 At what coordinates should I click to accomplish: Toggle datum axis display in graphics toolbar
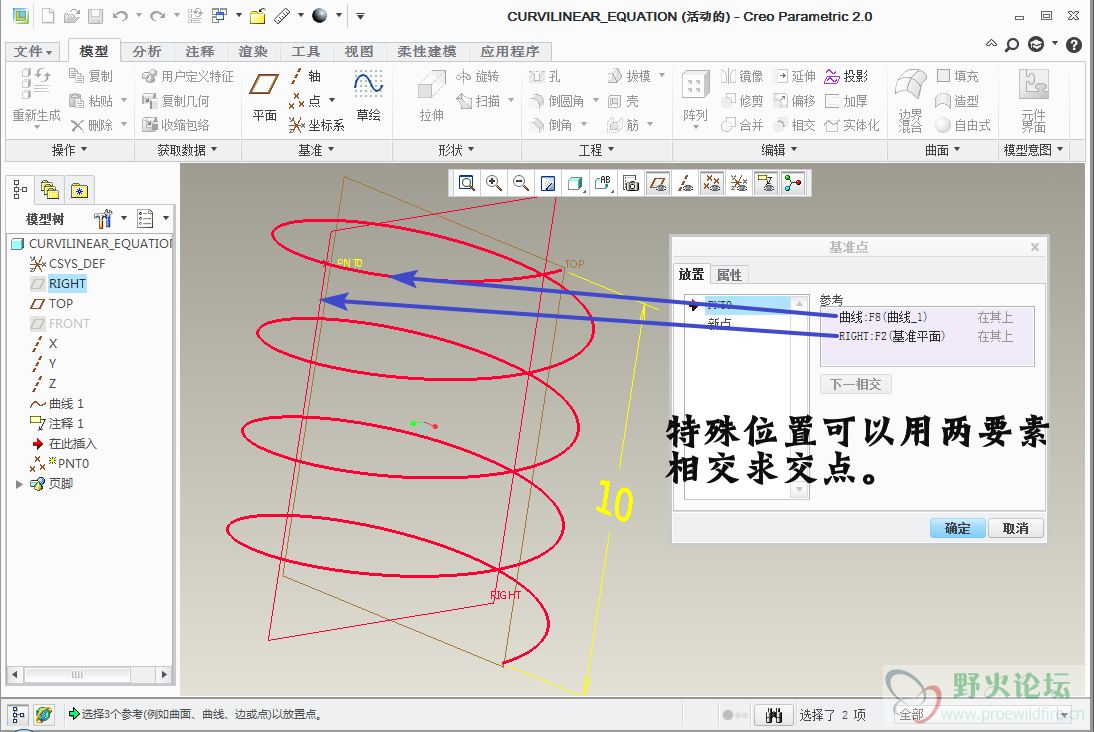click(x=684, y=184)
